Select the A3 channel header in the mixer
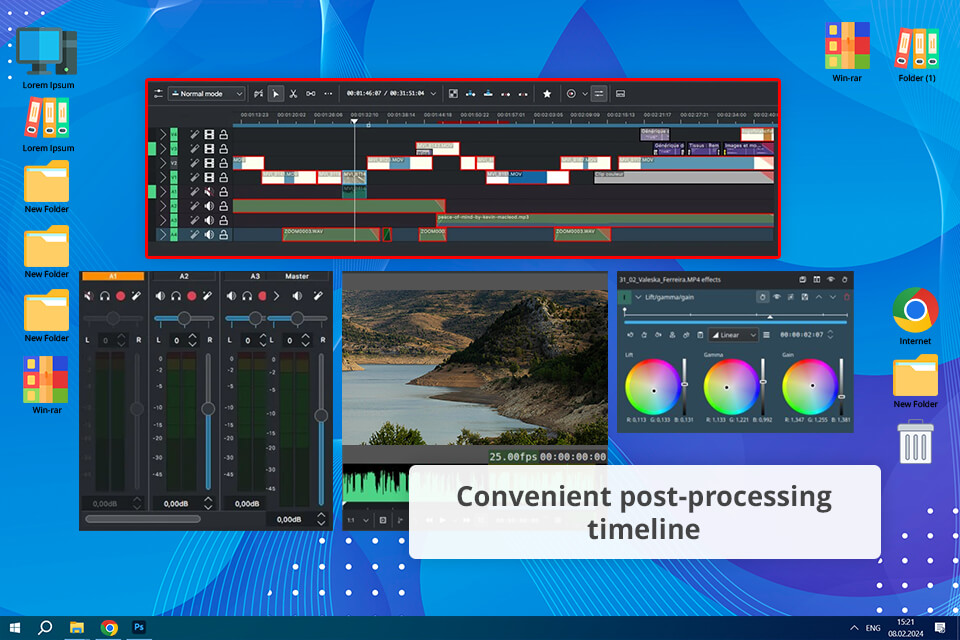This screenshot has width=960, height=640. (x=255, y=276)
